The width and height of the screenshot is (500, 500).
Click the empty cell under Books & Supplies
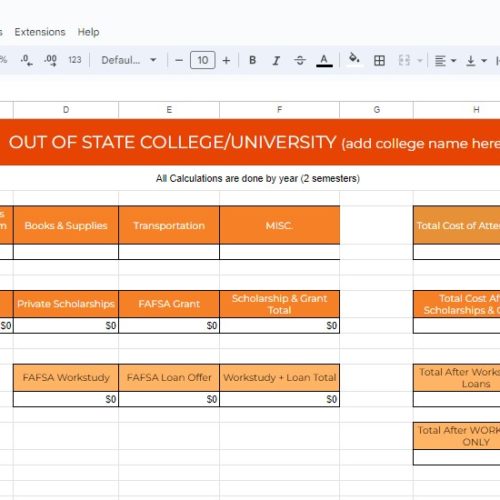tap(66, 252)
